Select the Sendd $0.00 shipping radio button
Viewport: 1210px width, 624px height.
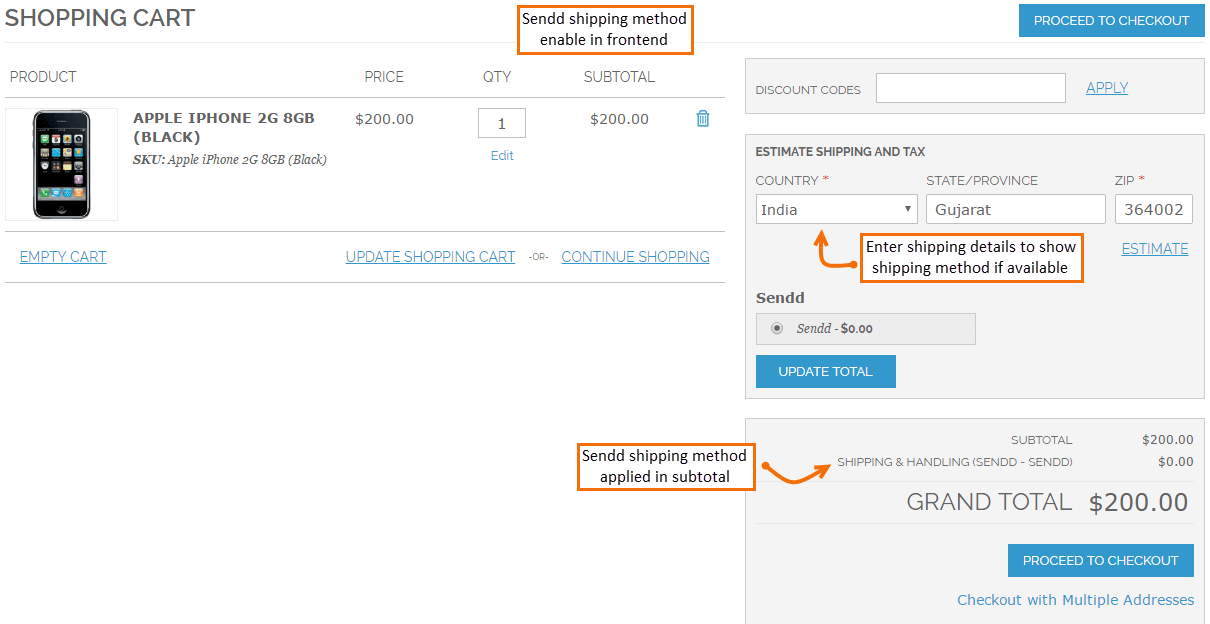point(777,328)
